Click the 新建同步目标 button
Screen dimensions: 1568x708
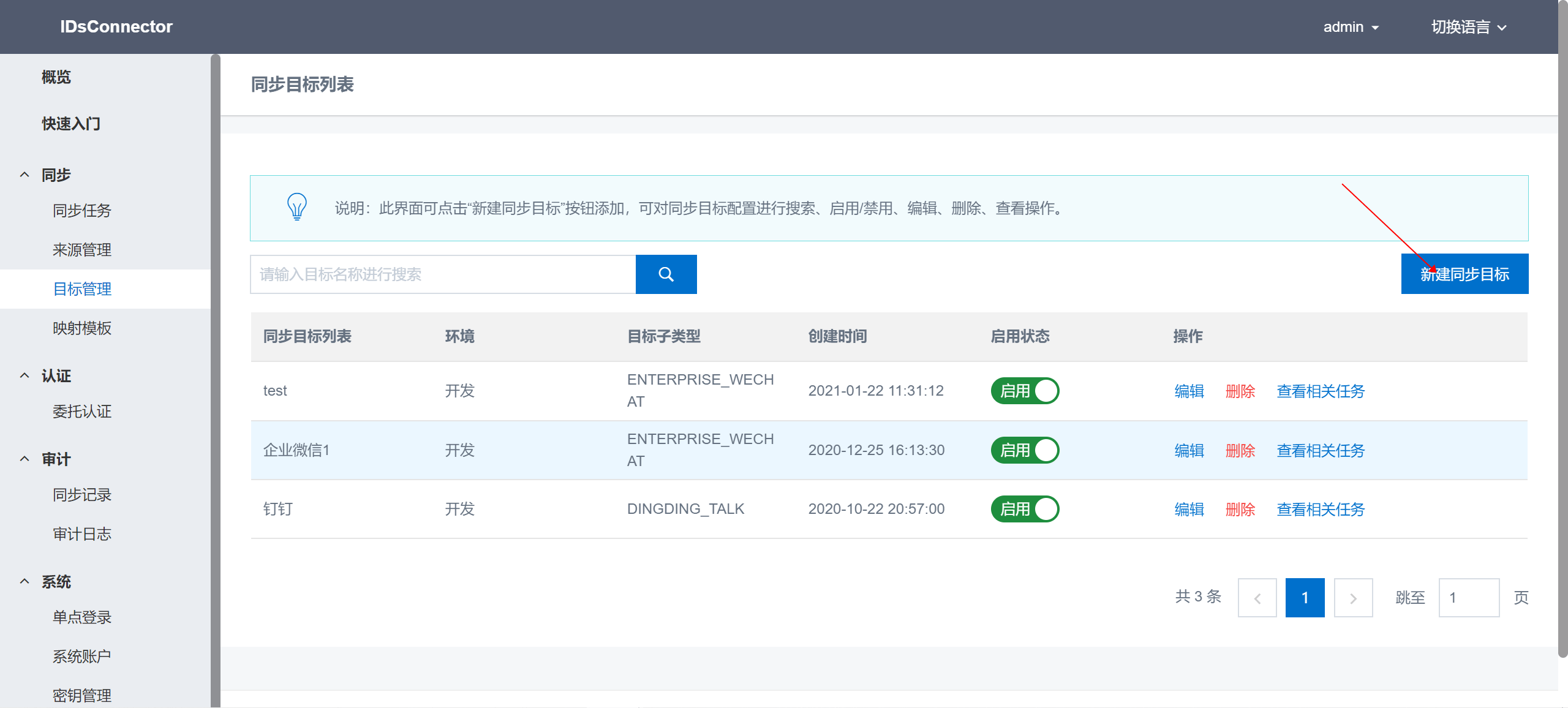[1464, 274]
